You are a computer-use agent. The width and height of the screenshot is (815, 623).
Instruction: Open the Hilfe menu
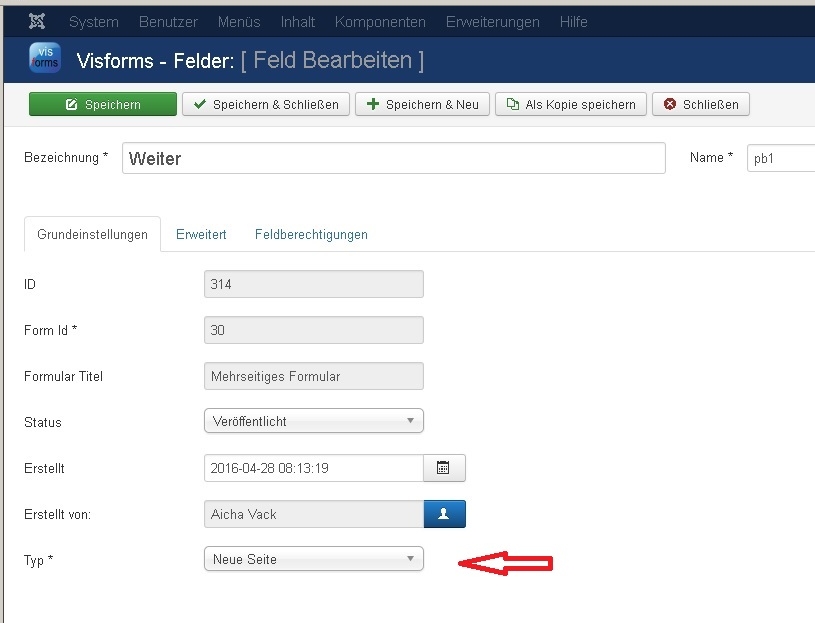pyautogui.click(x=574, y=22)
